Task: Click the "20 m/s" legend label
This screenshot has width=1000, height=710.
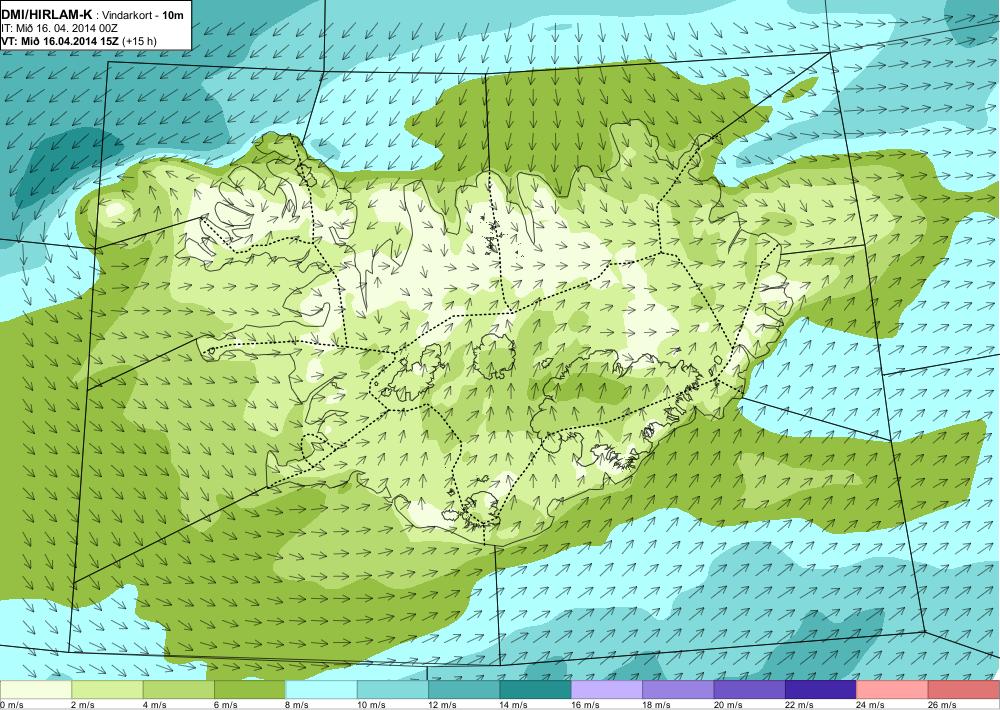Action: 728,705
